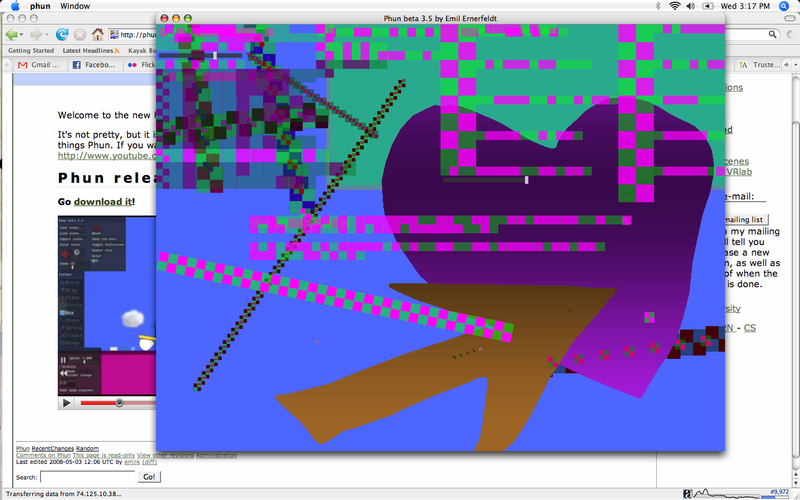Open the youtube.com link on page
The width and height of the screenshot is (800, 500).
107,156
